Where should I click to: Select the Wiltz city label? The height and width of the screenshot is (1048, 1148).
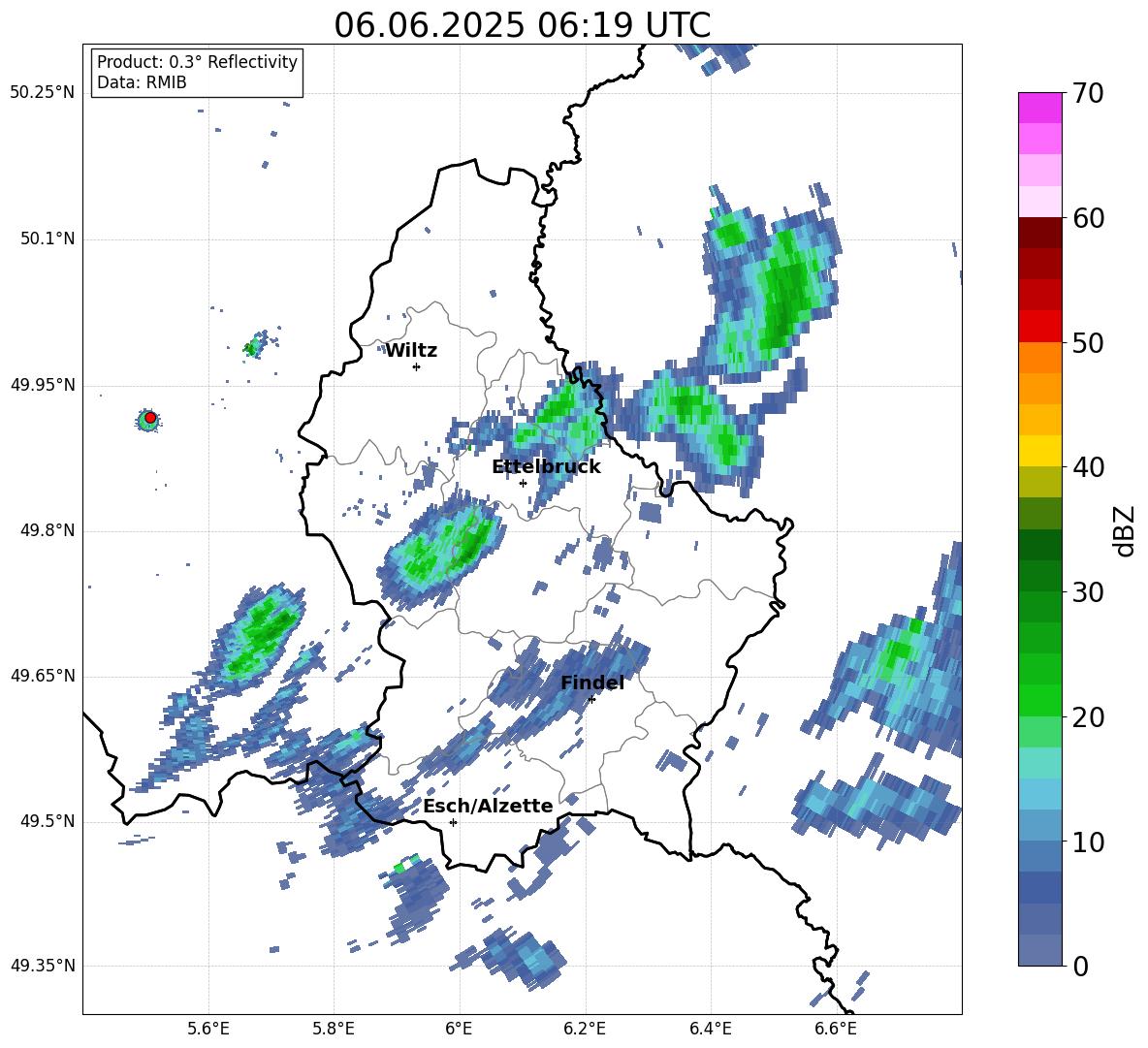(411, 351)
